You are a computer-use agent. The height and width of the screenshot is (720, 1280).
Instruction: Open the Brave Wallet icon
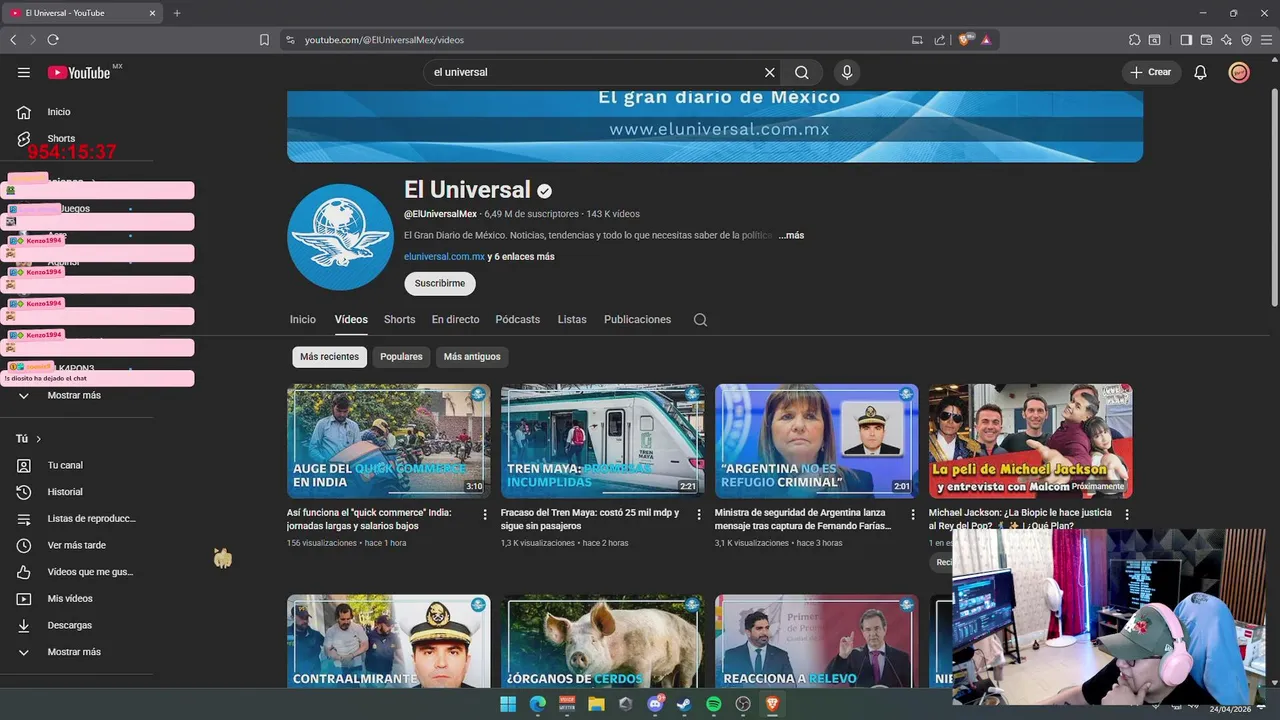[1206, 40]
